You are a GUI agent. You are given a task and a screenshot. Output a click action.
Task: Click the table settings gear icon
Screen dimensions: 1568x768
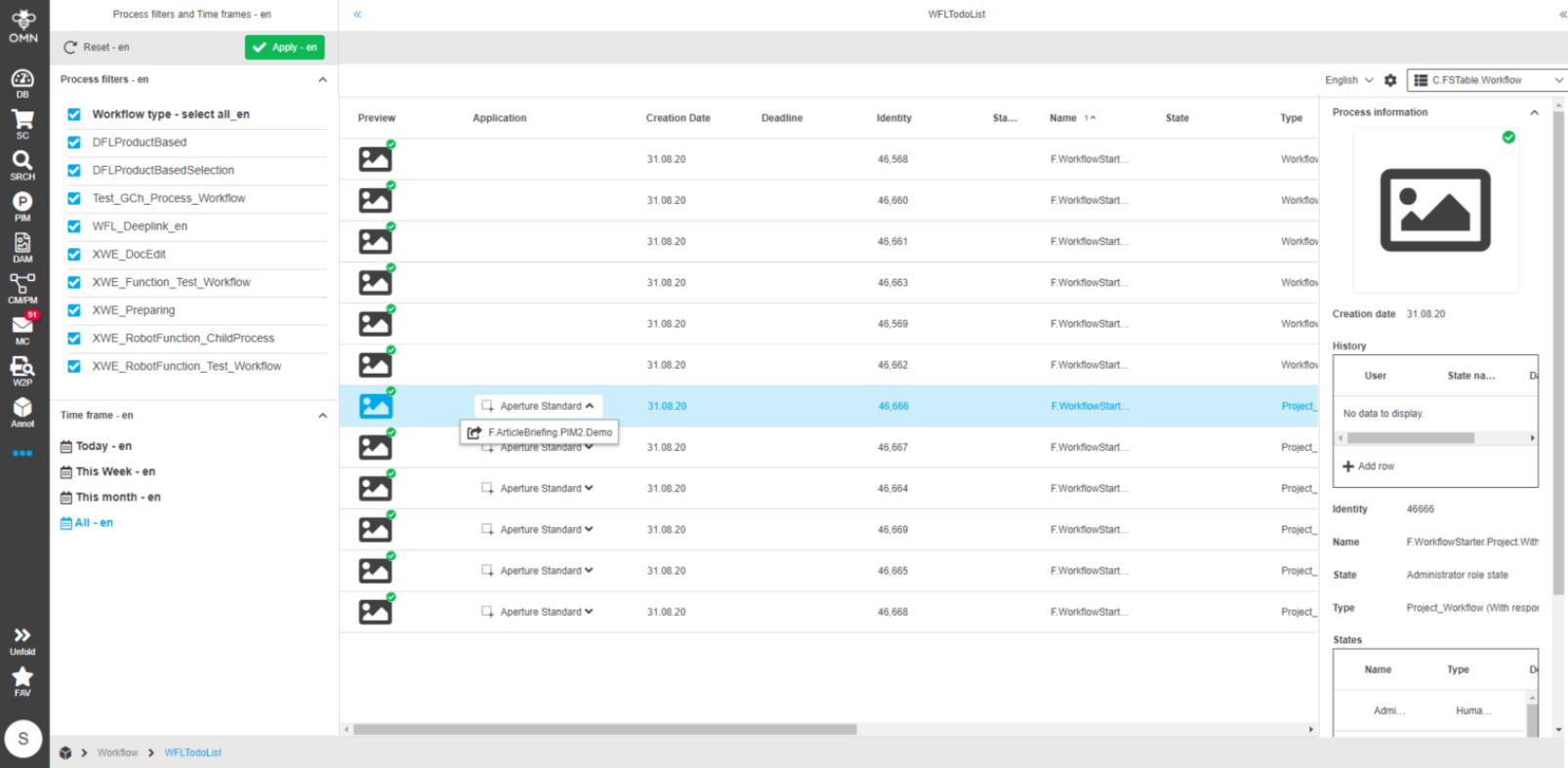click(1390, 80)
